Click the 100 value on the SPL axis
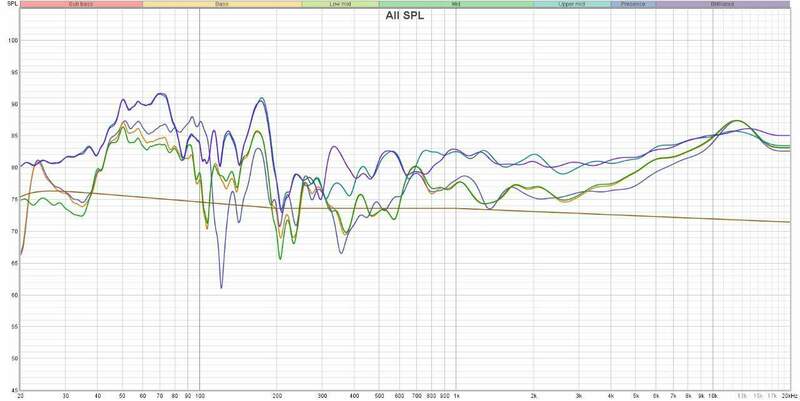Screen dimensions: 800x401 [x=12, y=41]
